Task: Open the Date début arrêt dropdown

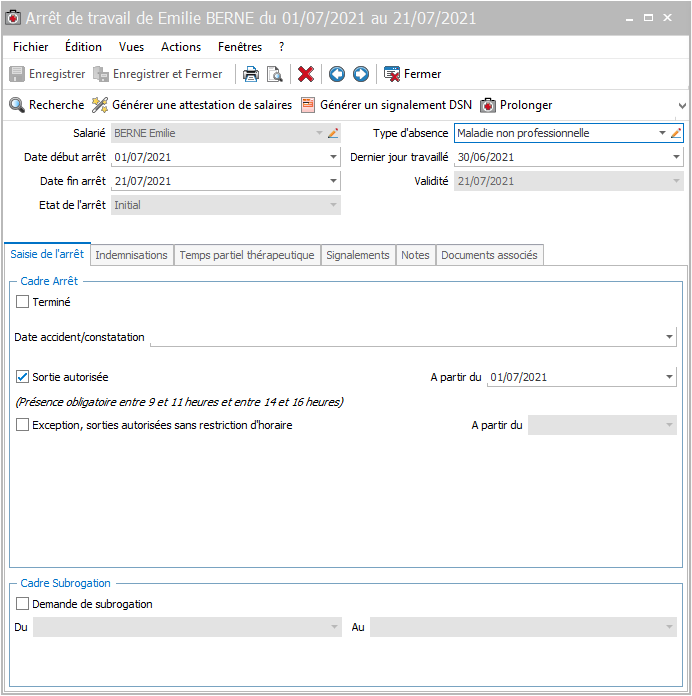Action: tap(333, 157)
